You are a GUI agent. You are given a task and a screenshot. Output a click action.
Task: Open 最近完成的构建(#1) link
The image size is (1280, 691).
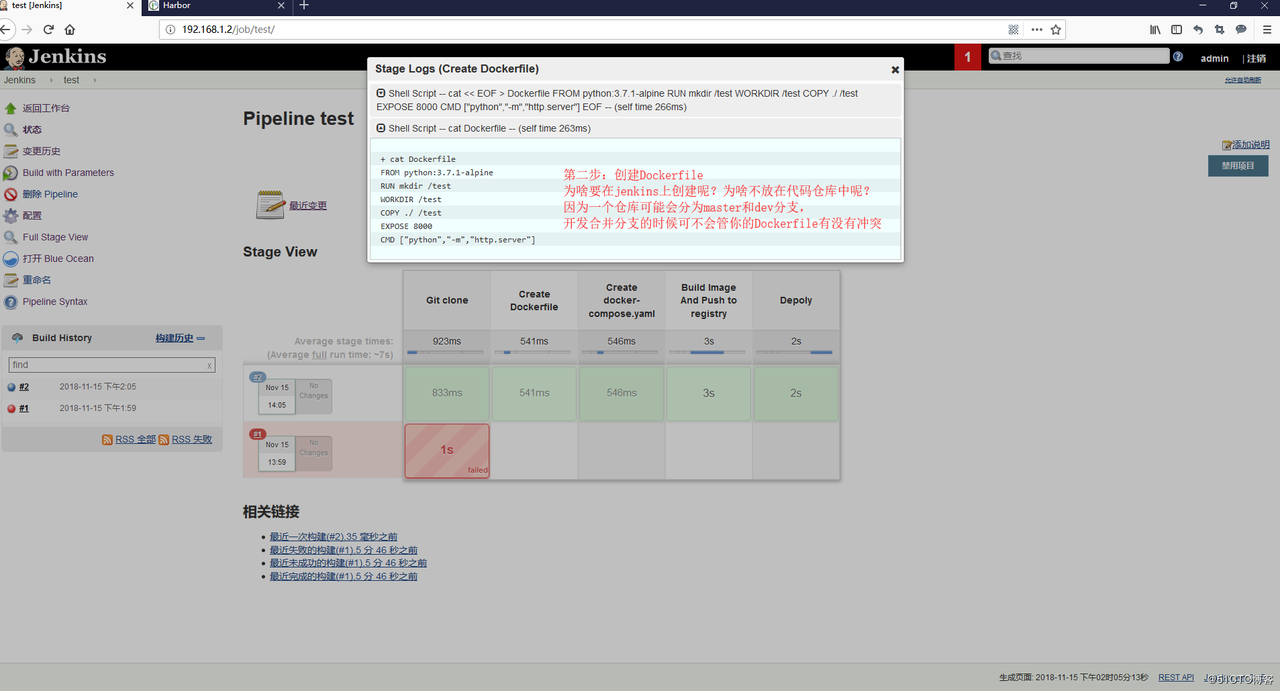click(x=343, y=576)
